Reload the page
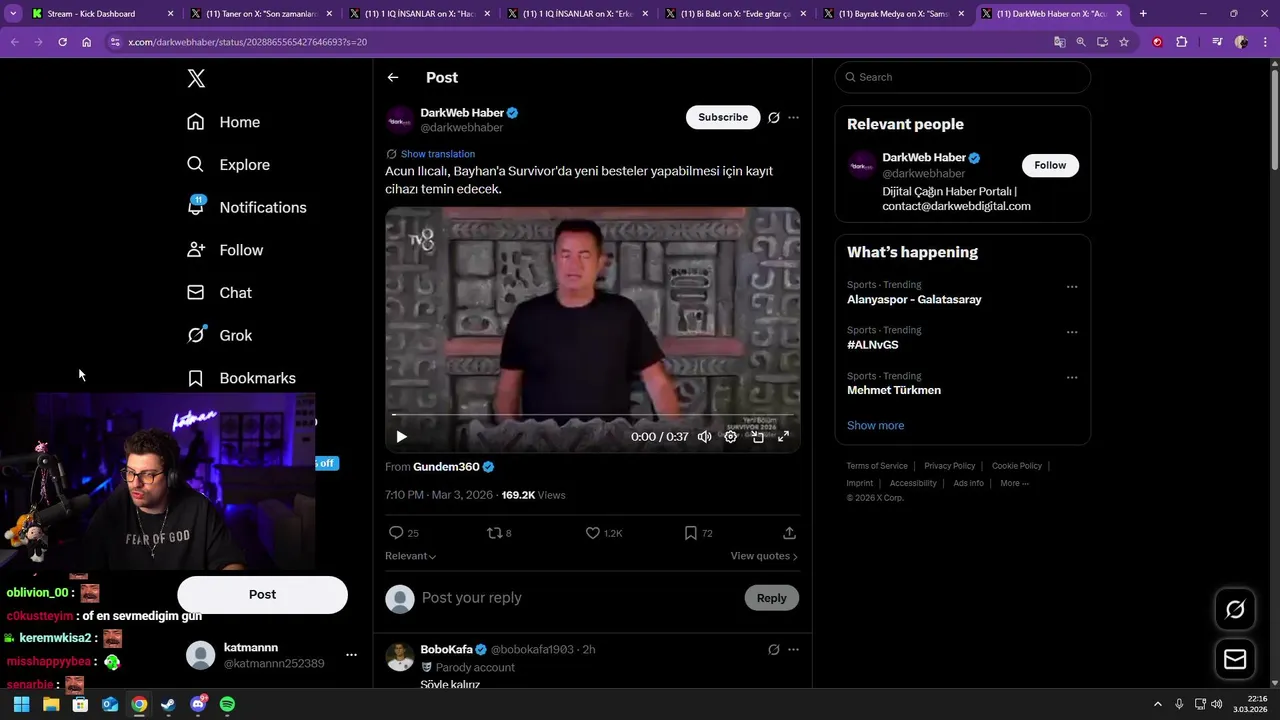 tap(62, 42)
